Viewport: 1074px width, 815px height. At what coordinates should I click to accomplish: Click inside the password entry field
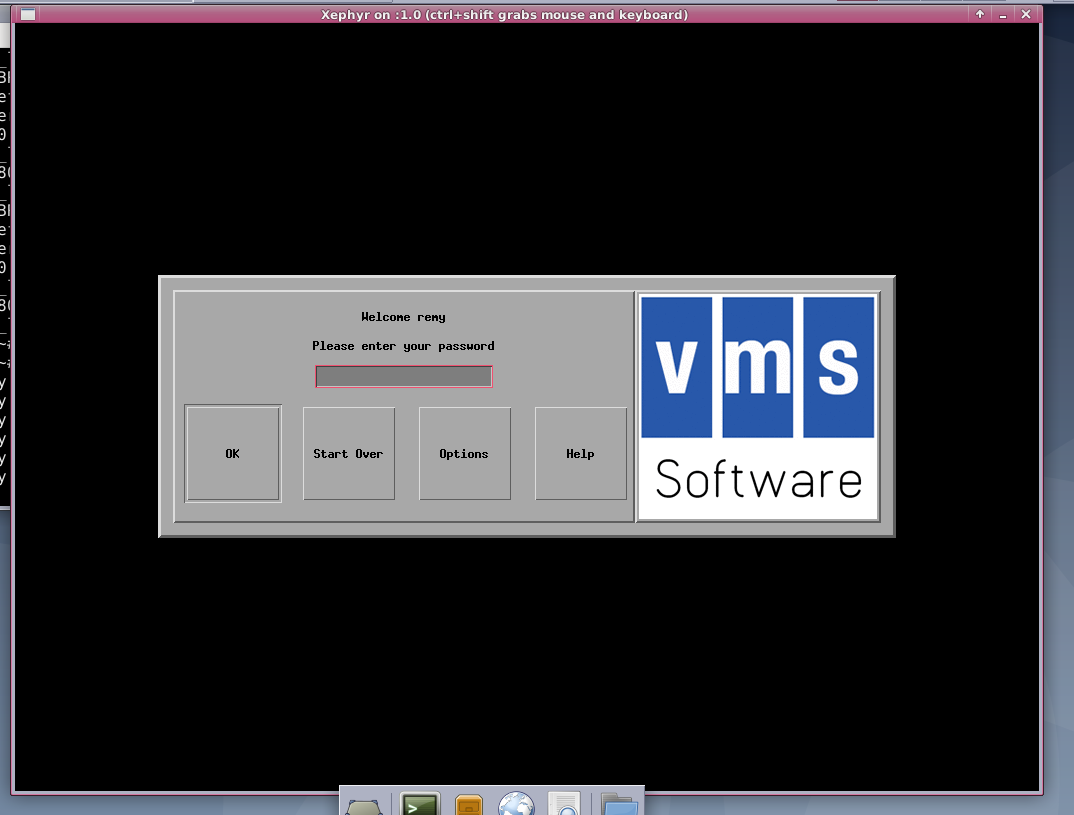coord(402,376)
